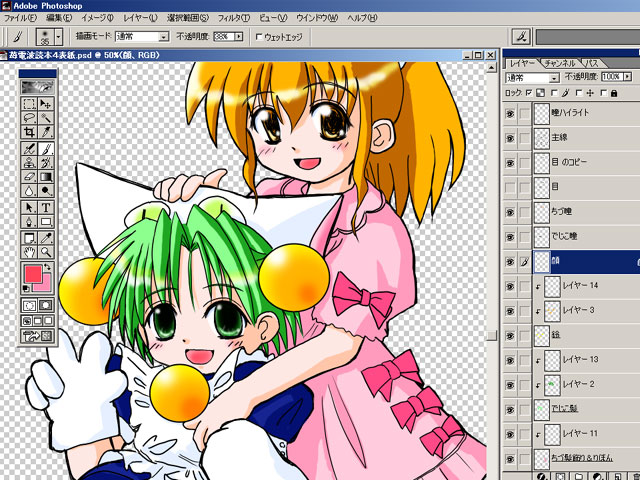This screenshot has height=480, width=640.
Task: Select the Crop tool
Action: [x=29, y=132]
